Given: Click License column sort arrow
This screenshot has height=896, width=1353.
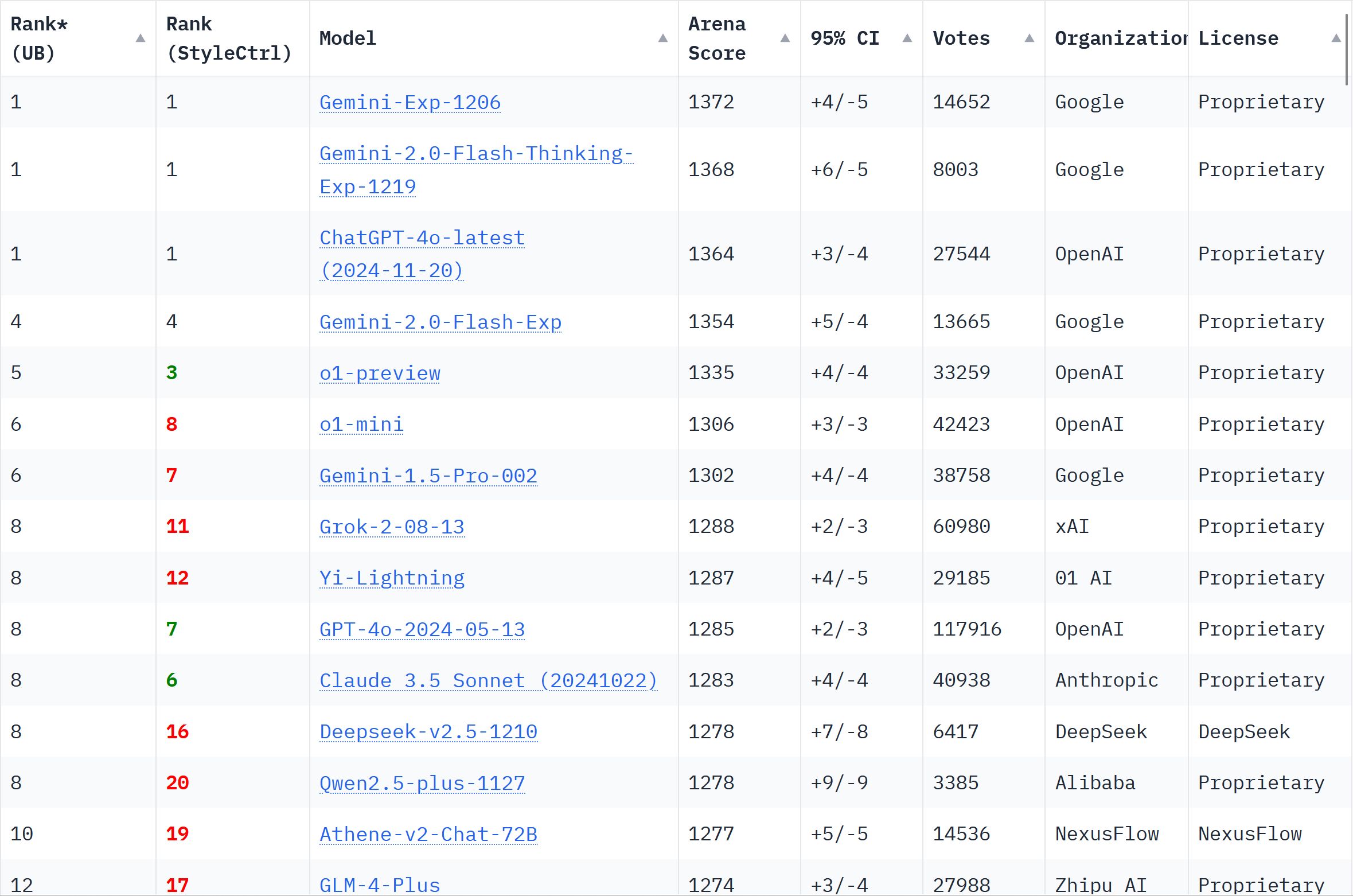Looking at the screenshot, I should pyautogui.click(x=1336, y=38).
